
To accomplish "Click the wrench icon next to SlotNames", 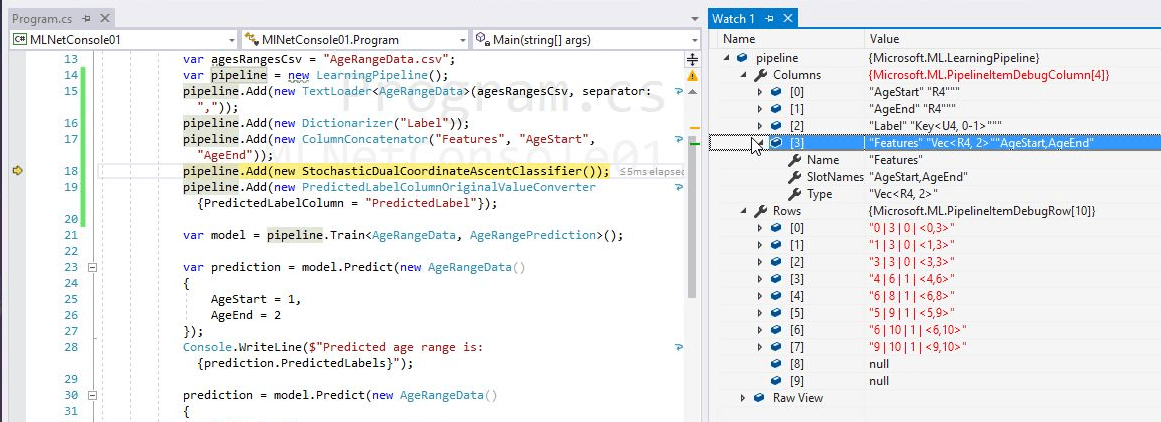I will tap(793, 177).
